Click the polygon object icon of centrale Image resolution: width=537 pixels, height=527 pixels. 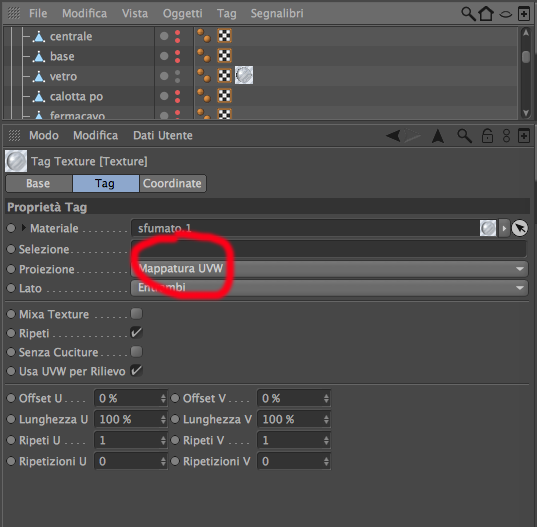coord(39,36)
